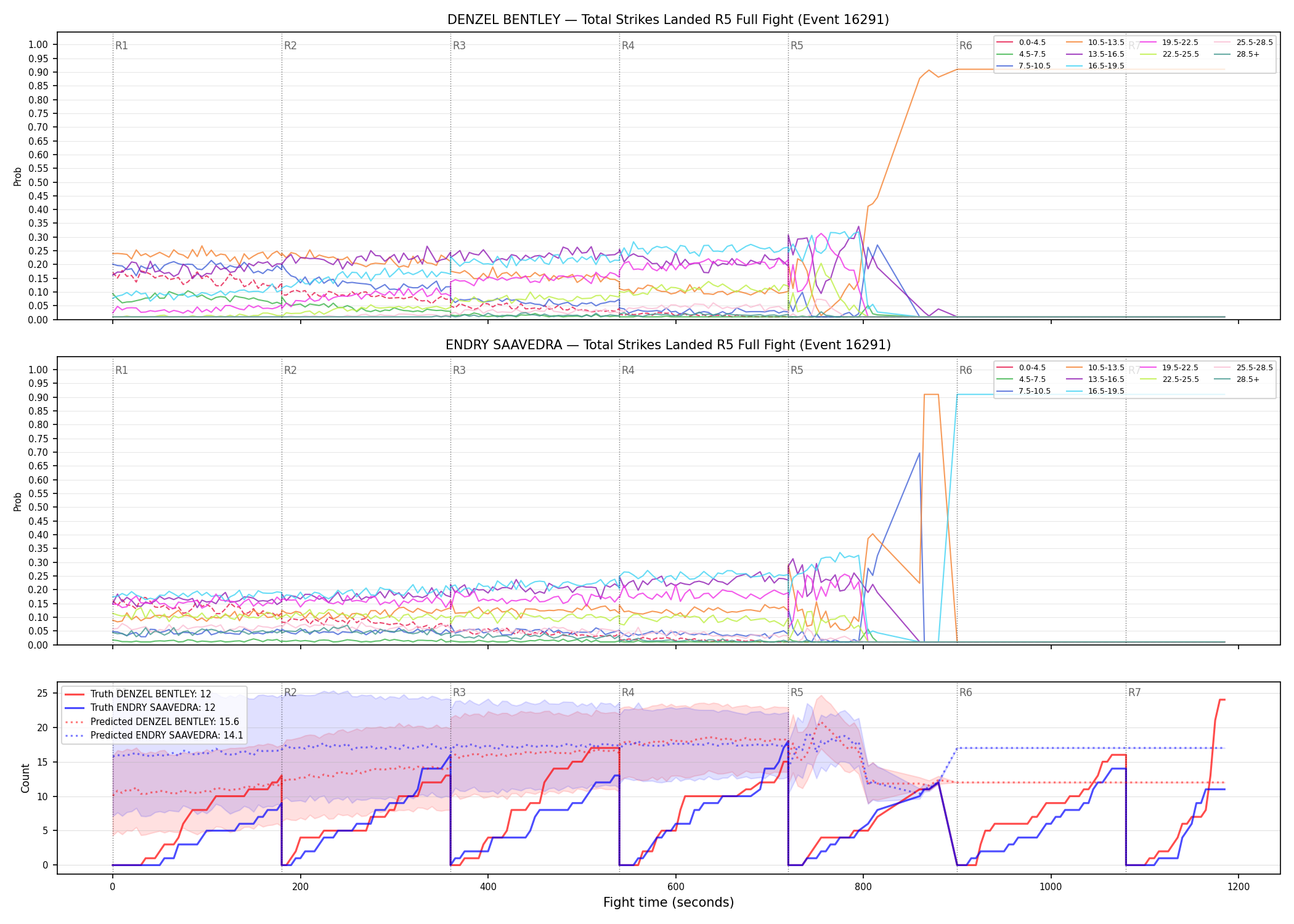Viewport: 1294px width, 924px height.
Task: Click the 16.5-19.5 legend entry in top chart
Action: (1095, 66)
